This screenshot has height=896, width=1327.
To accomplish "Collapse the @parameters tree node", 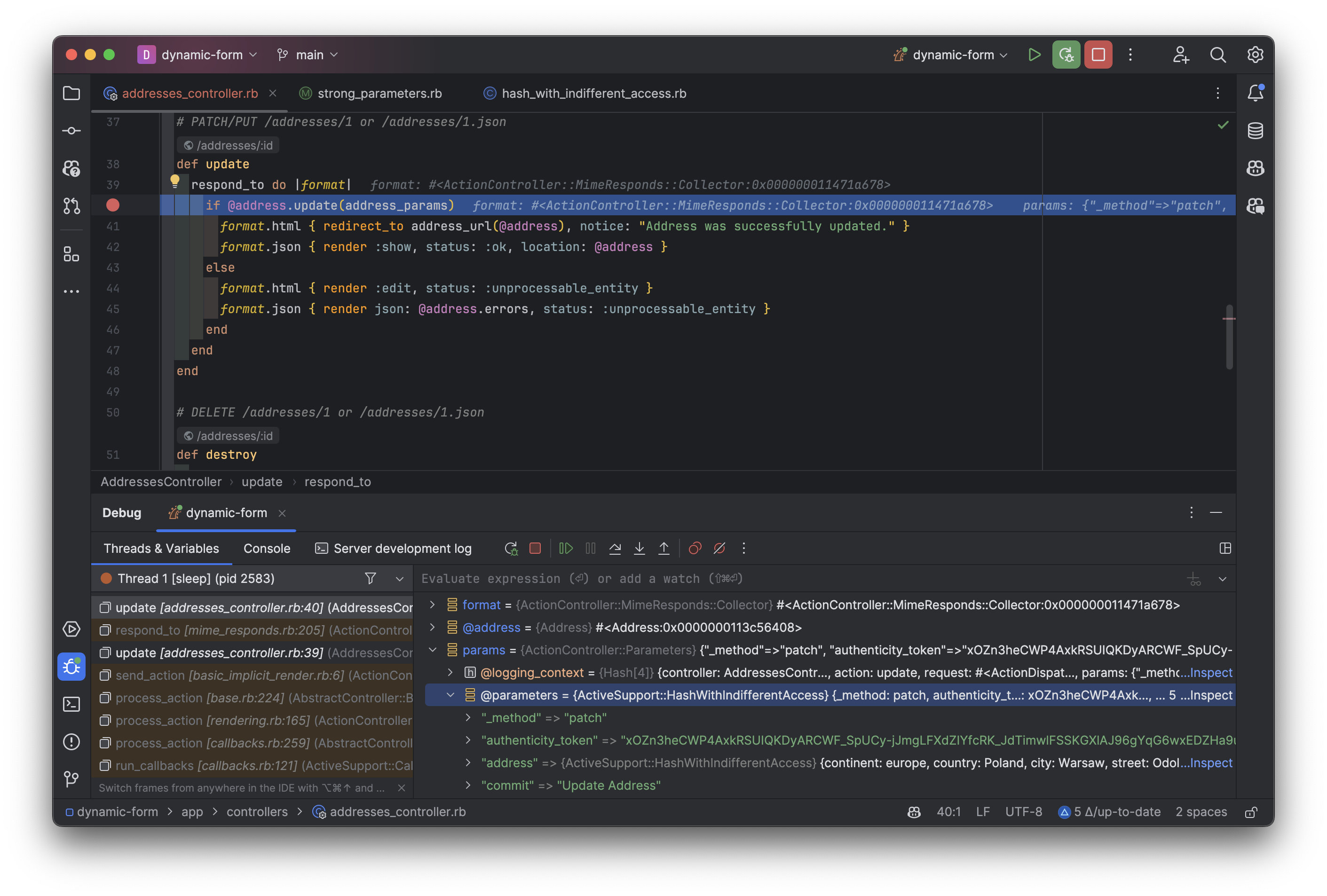I will point(450,695).
